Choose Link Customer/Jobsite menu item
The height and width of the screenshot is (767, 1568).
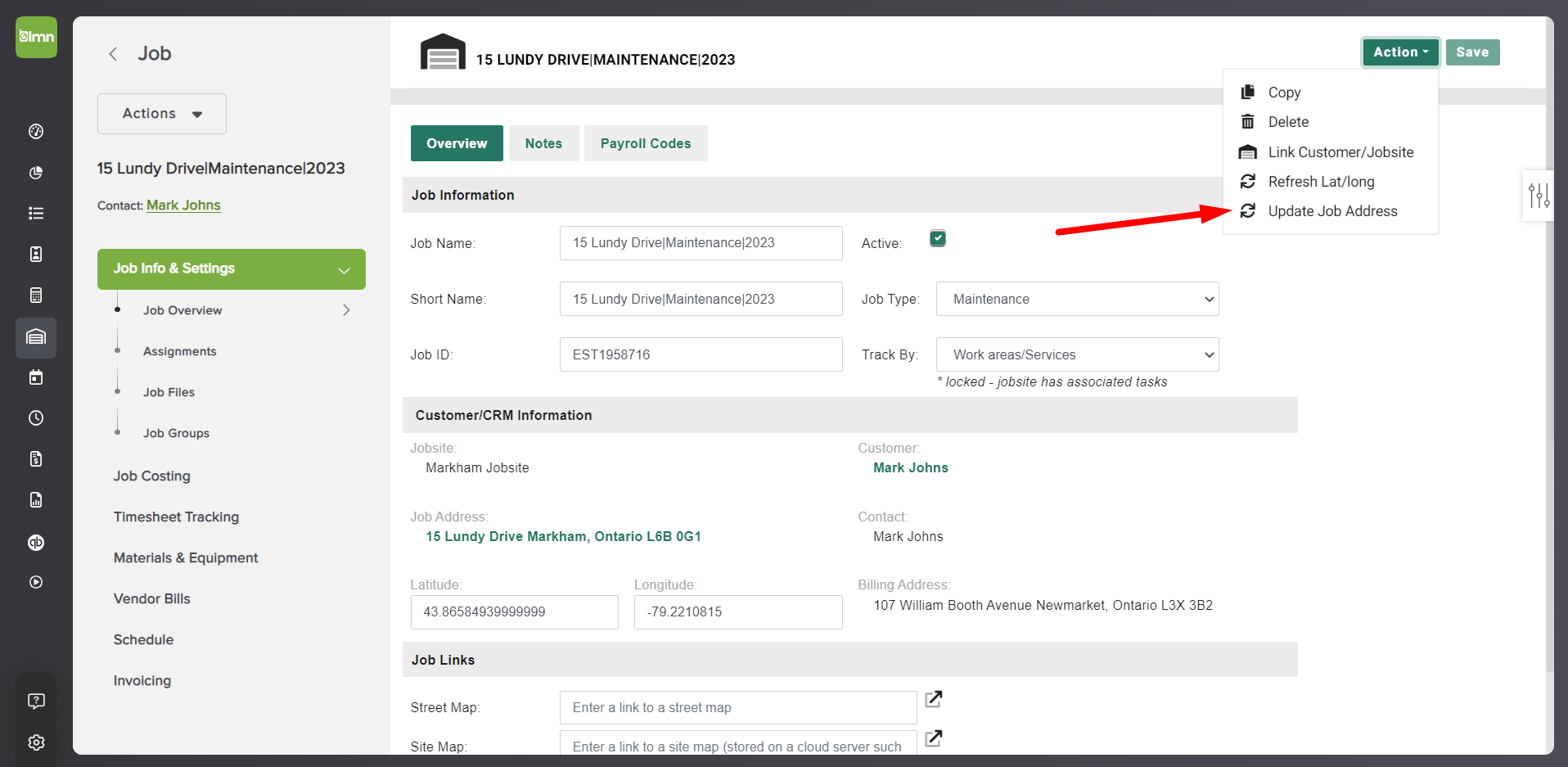point(1340,152)
